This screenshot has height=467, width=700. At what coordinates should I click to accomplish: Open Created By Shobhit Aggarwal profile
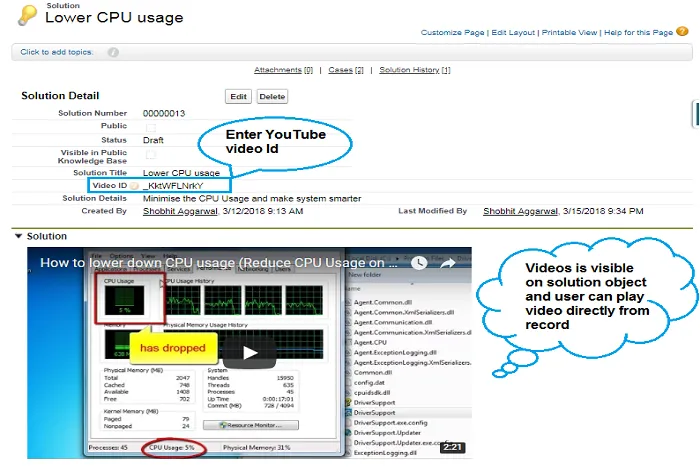pos(180,211)
